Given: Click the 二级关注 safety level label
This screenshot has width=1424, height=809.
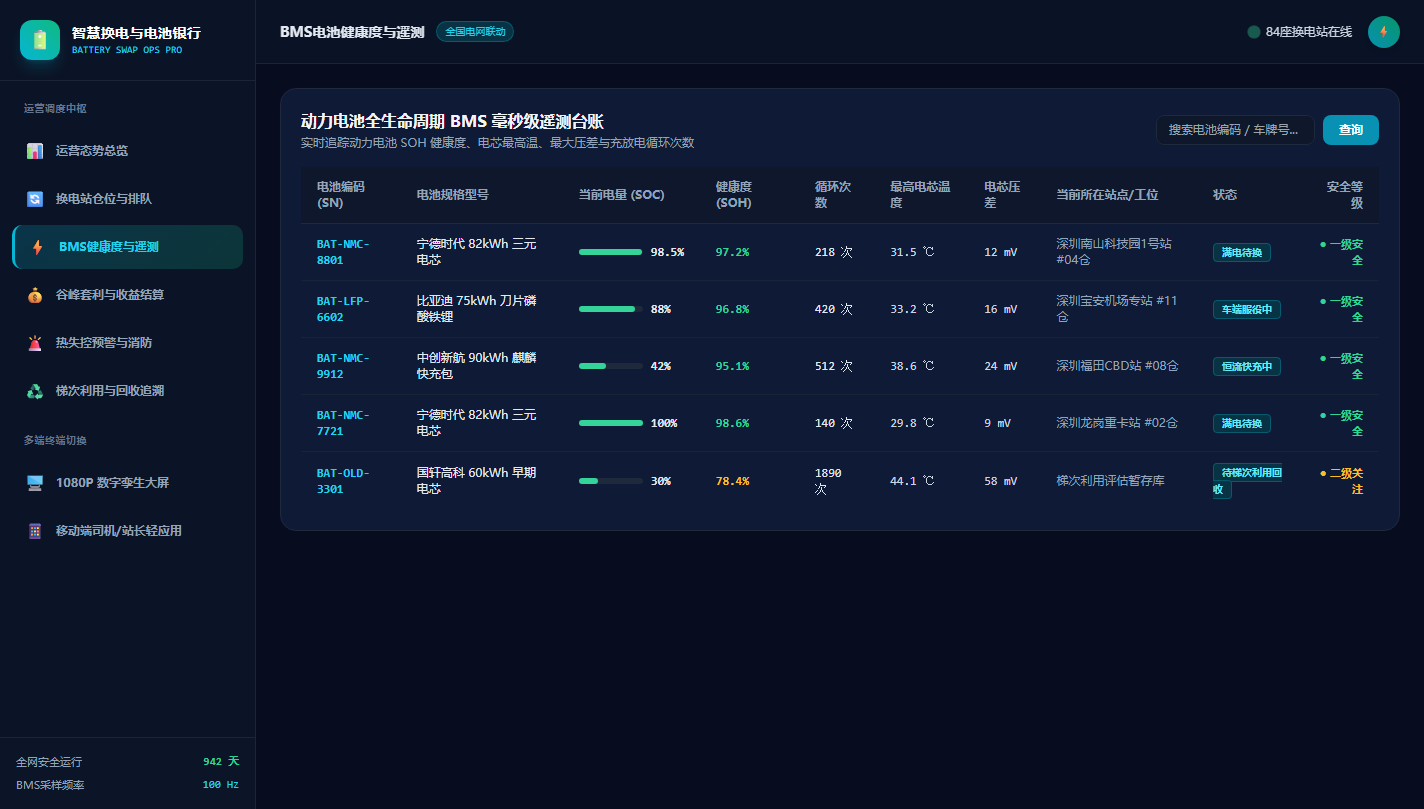Looking at the screenshot, I should (1342, 481).
